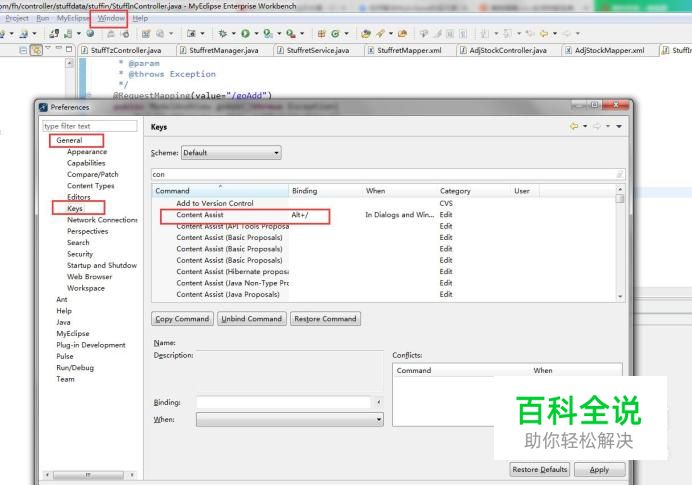The width and height of the screenshot is (692, 485).
Task: Toggle Link with Editor icon in left panel
Action: (x=36, y=50)
